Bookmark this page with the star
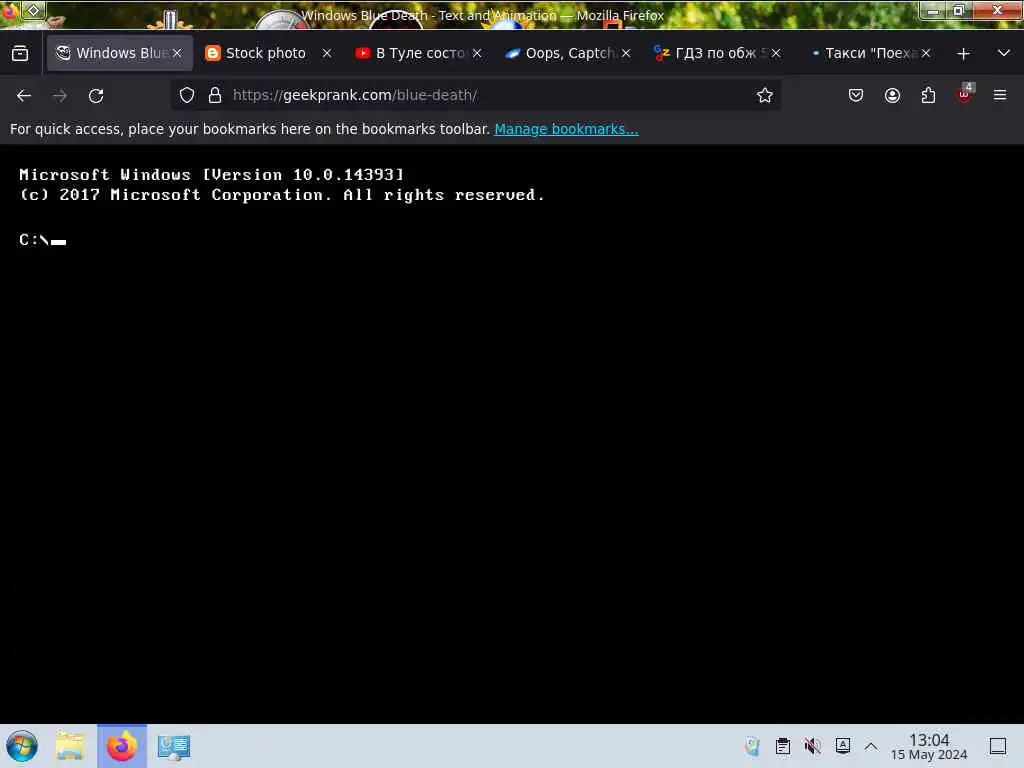 (x=765, y=95)
